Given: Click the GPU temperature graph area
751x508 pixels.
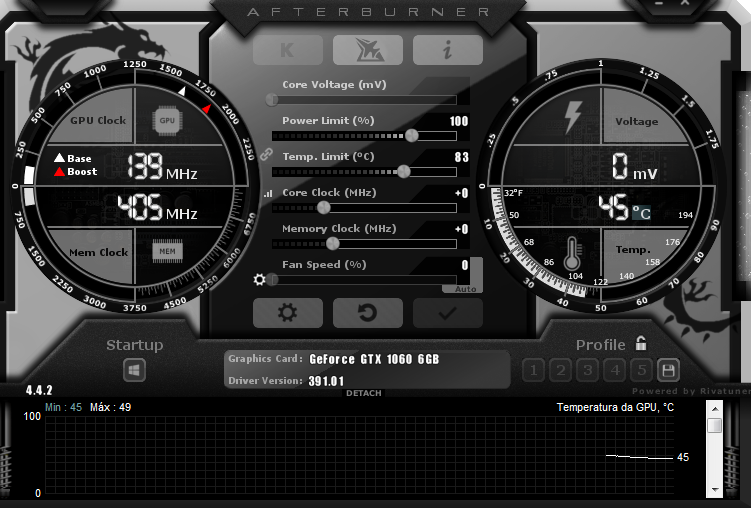Looking at the screenshot, I should pyautogui.click(x=359, y=455).
